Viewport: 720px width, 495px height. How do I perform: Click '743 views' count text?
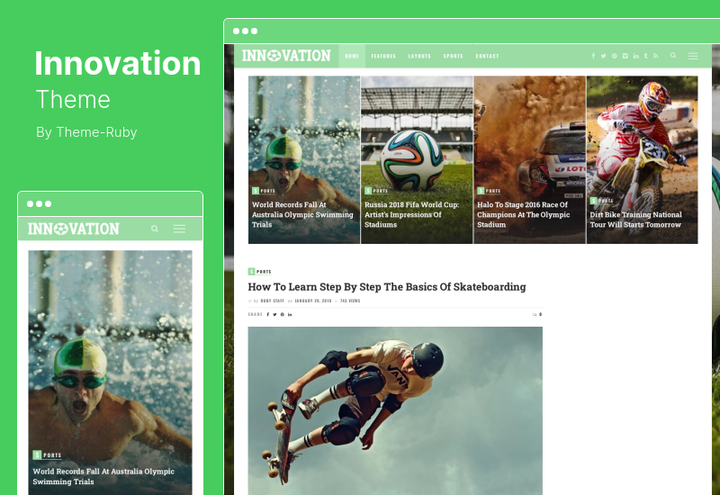point(350,301)
